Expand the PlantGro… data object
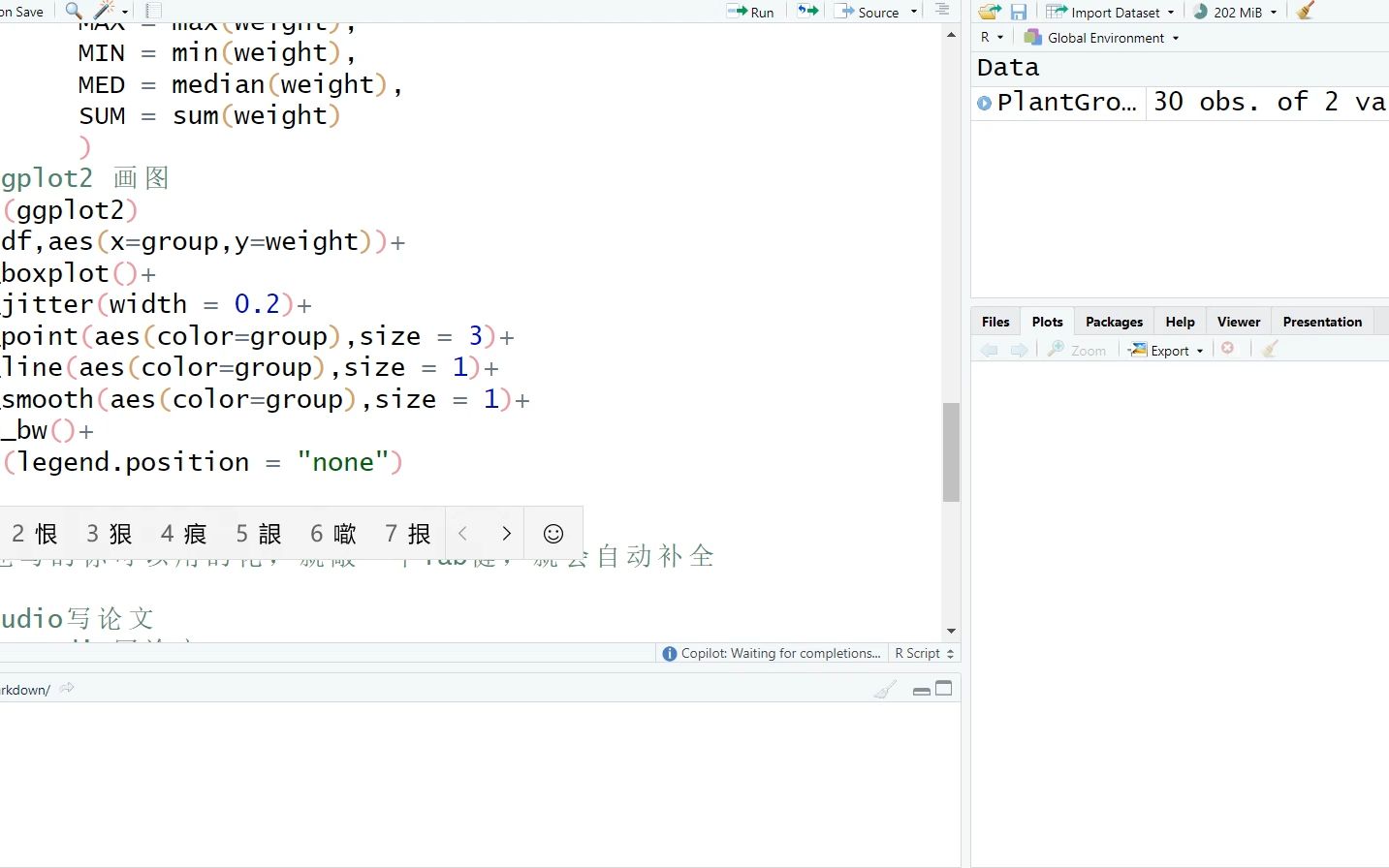Screen dimensions: 1389x868 pos(985,103)
